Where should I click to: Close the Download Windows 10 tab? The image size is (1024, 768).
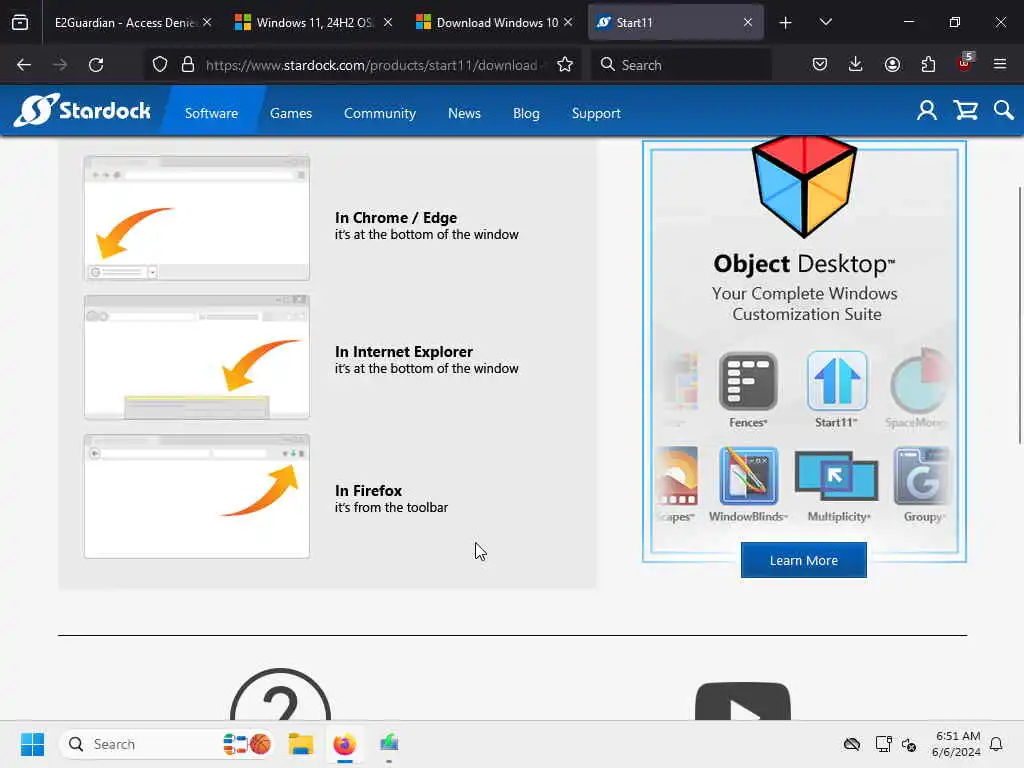[568, 23]
